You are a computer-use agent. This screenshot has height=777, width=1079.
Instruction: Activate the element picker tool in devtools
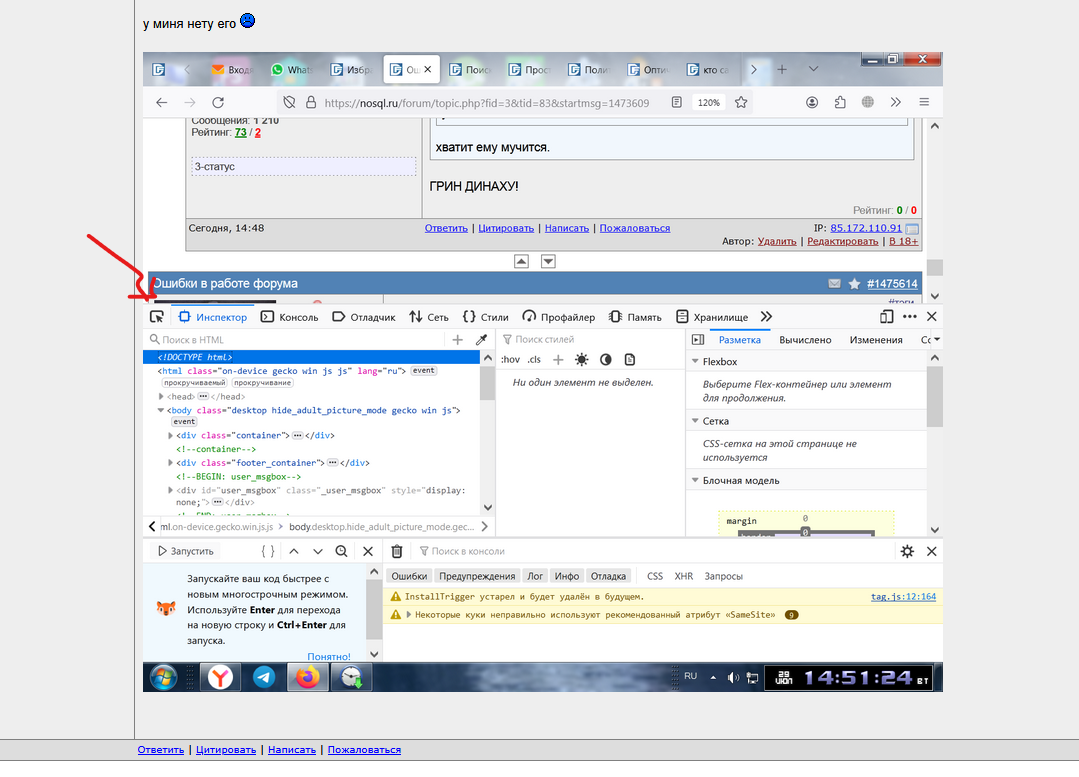point(157,317)
